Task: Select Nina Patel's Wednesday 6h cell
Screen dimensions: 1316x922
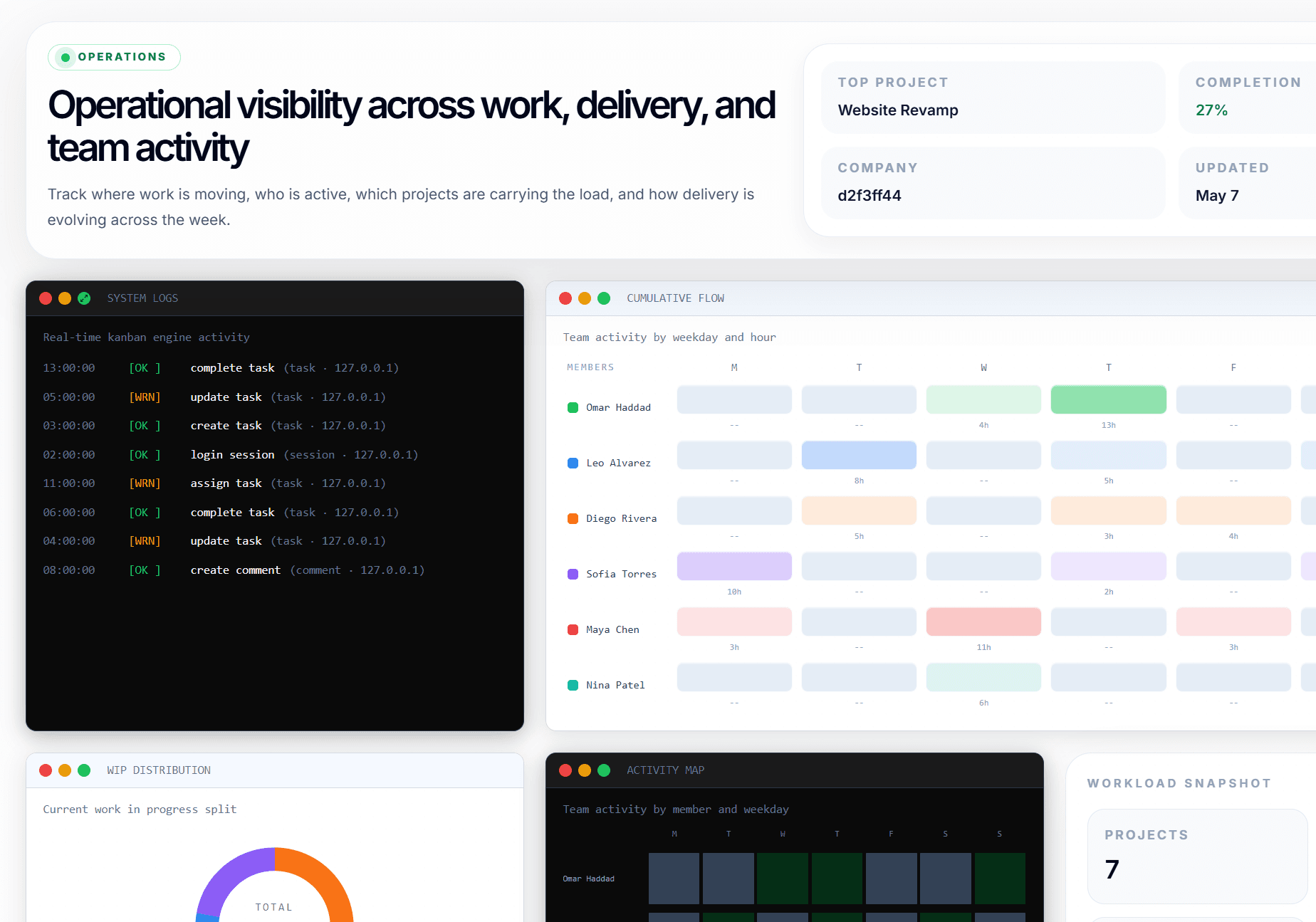Action: [x=983, y=677]
